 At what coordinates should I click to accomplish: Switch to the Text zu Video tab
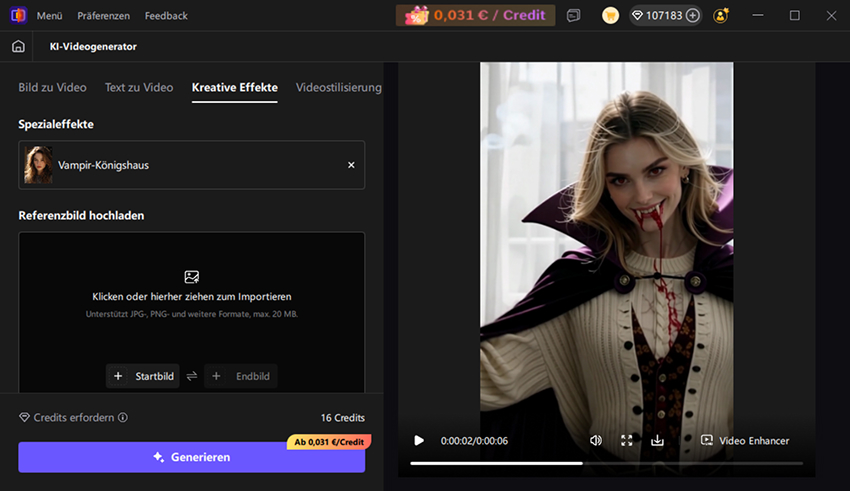point(139,87)
